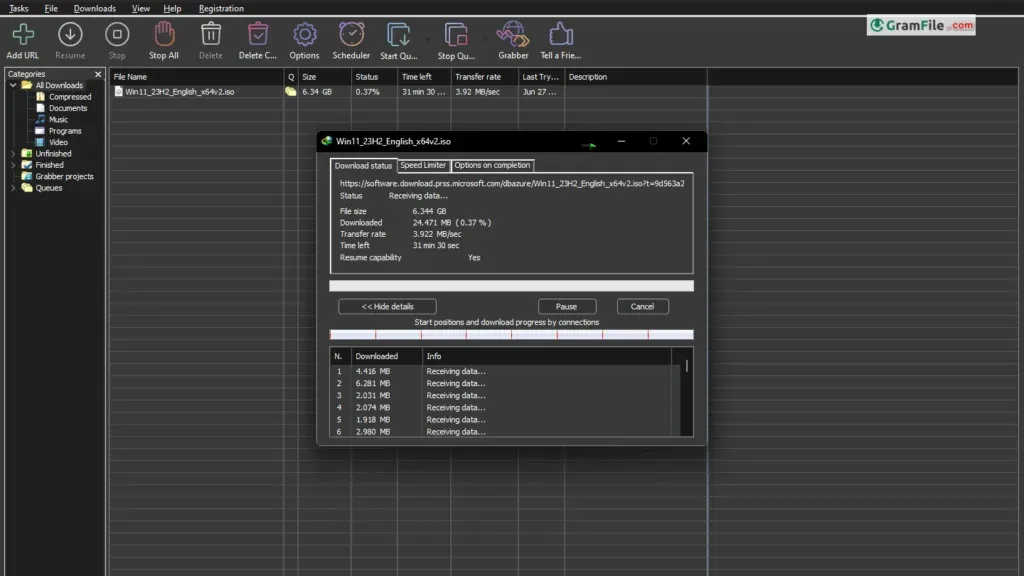Select the Programs category
1024x576 pixels.
click(x=65, y=131)
